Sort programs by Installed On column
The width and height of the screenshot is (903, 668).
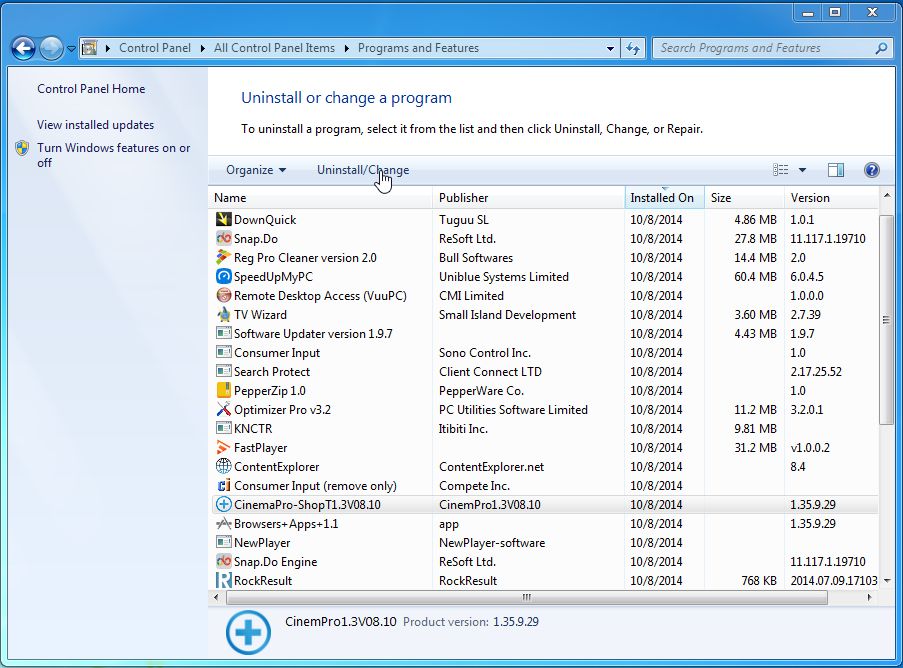pos(662,198)
